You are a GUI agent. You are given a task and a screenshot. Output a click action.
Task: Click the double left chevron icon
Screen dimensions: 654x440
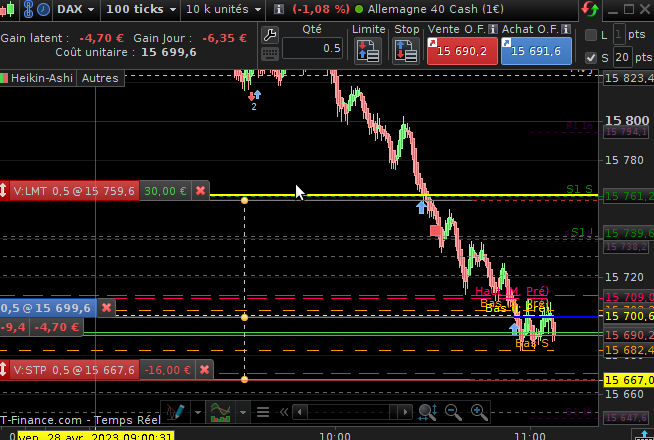[x=284, y=412]
